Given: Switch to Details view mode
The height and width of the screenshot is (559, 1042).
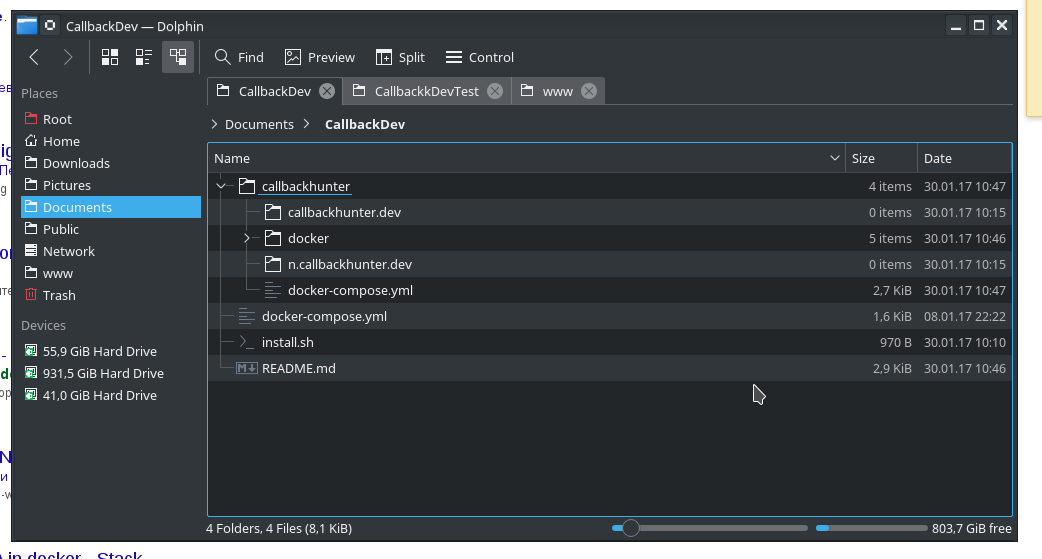Looking at the screenshot, I should pos(178,57).
